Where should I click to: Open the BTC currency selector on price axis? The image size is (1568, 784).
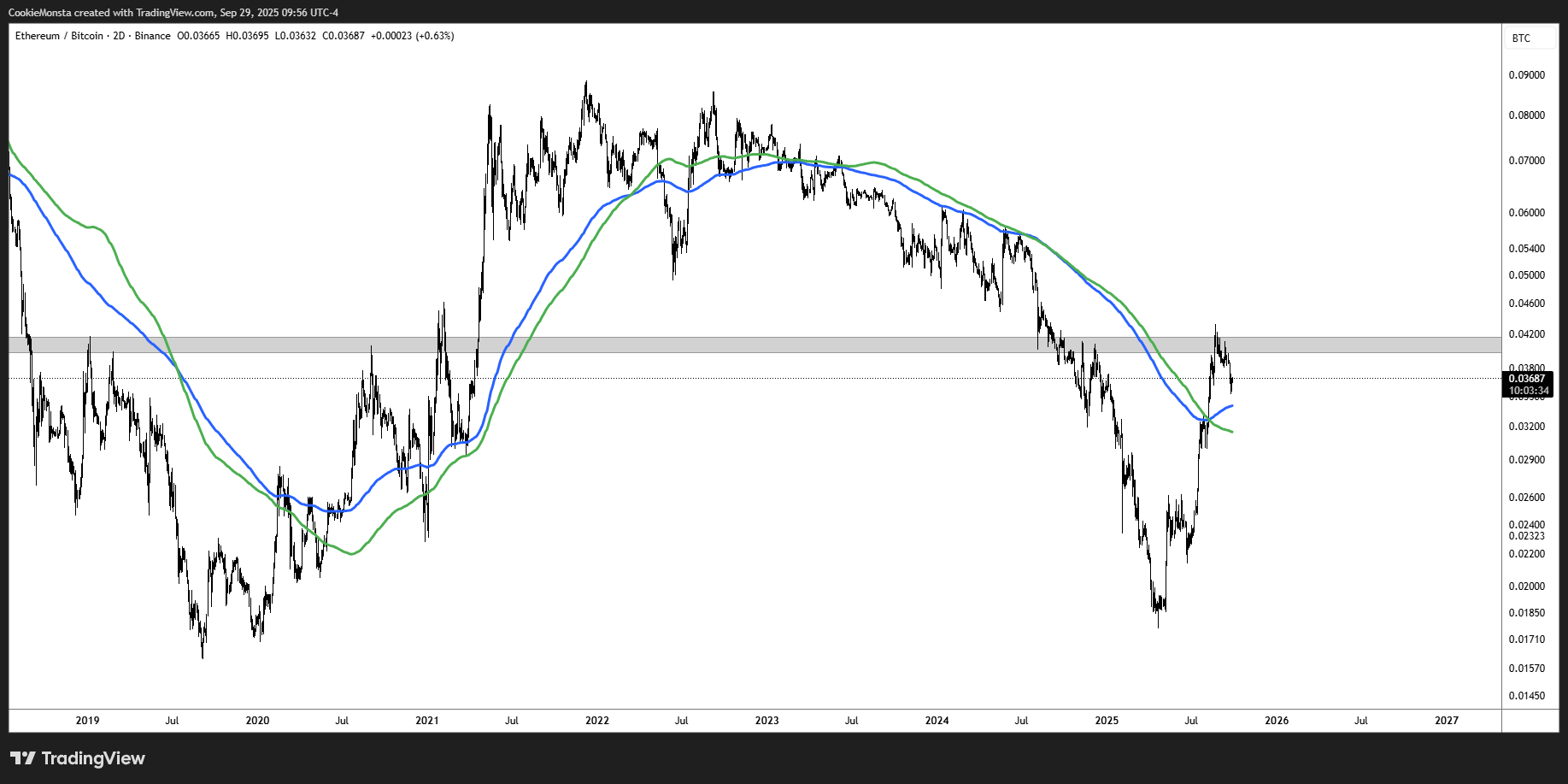click(1521, 38)
